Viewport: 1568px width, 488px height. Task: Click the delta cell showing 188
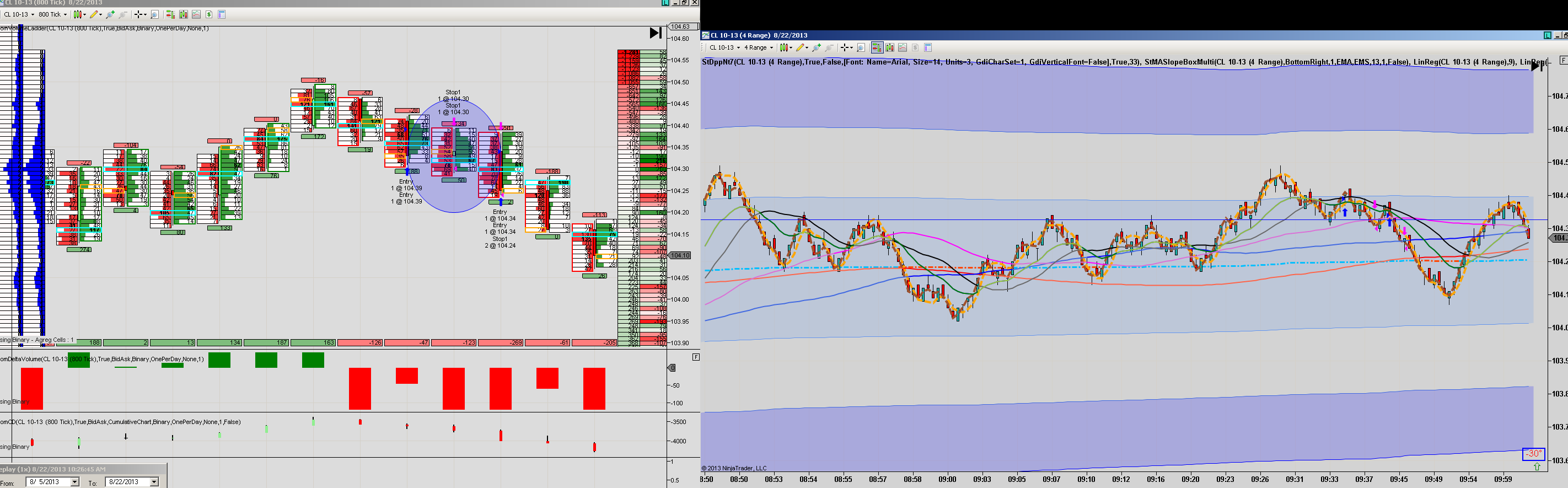coord(78,342)
